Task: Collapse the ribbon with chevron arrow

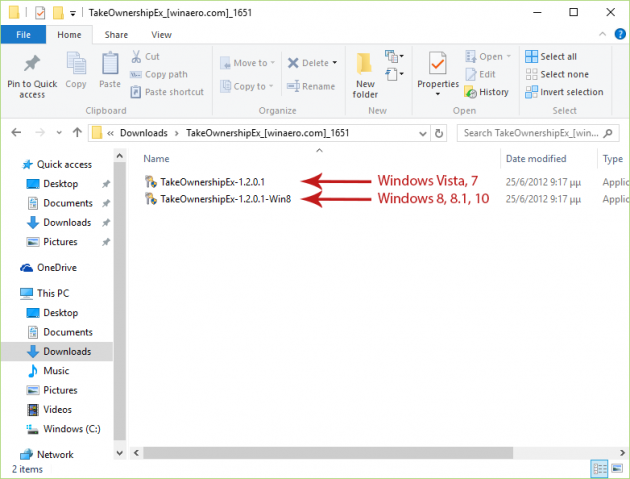Action: (600, 35)
